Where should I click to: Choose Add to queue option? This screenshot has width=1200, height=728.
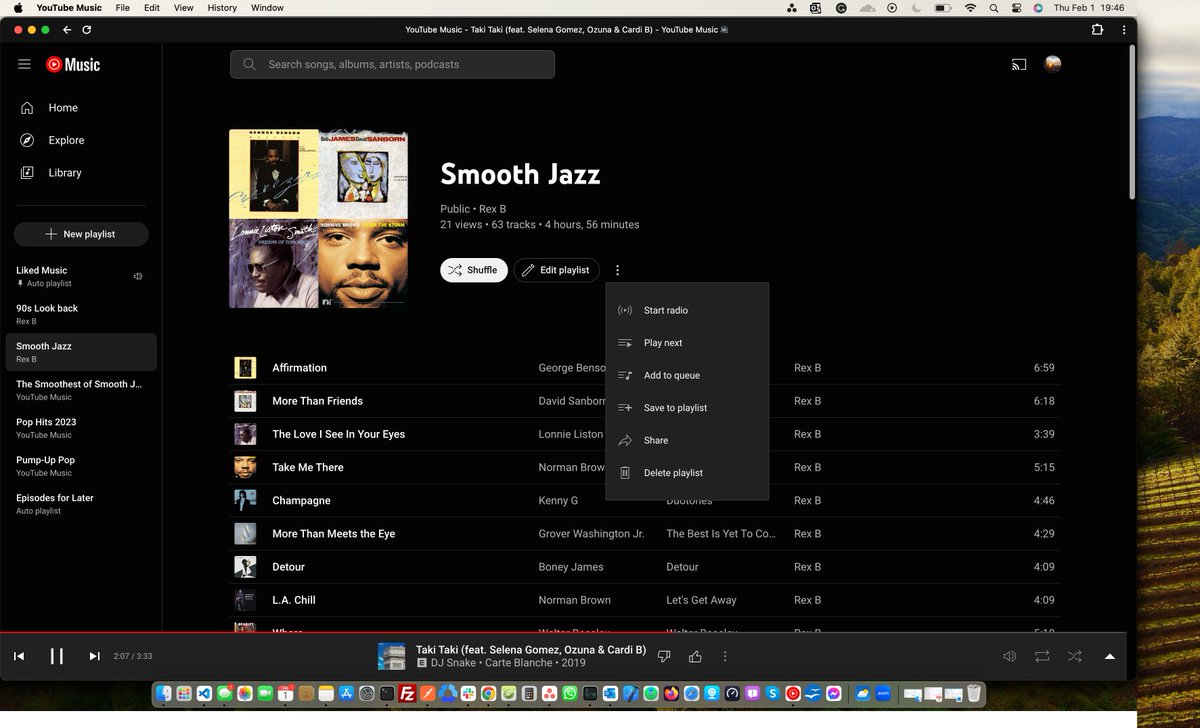[x=687, y=375]
